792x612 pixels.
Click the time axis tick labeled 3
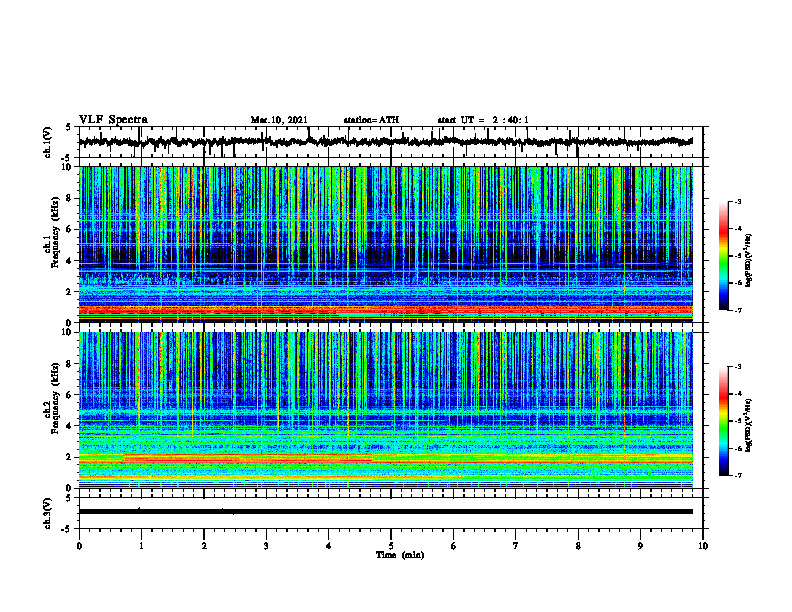point(266,546)
